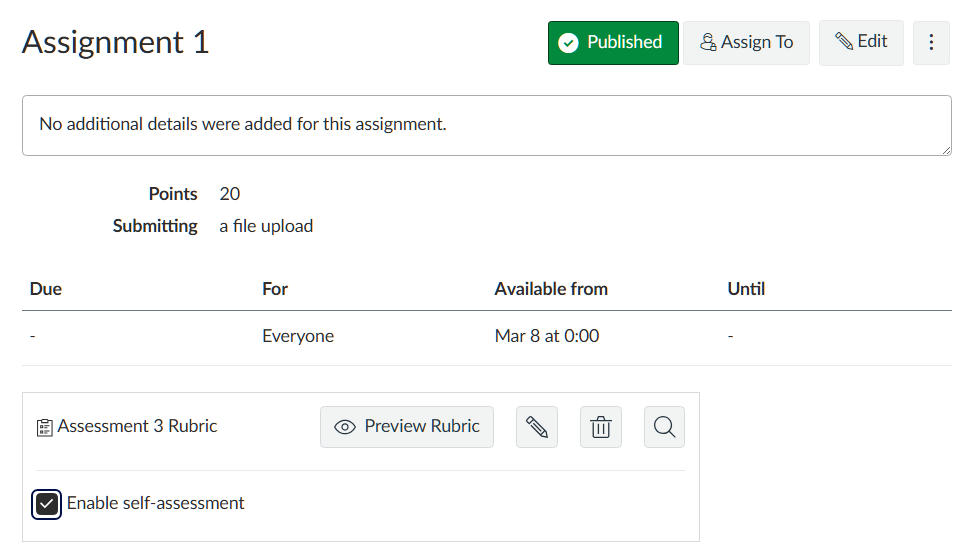This screenshot has width=966, height=558.
Task: Click the description box resize handle
Action: [x=947, y=150]
